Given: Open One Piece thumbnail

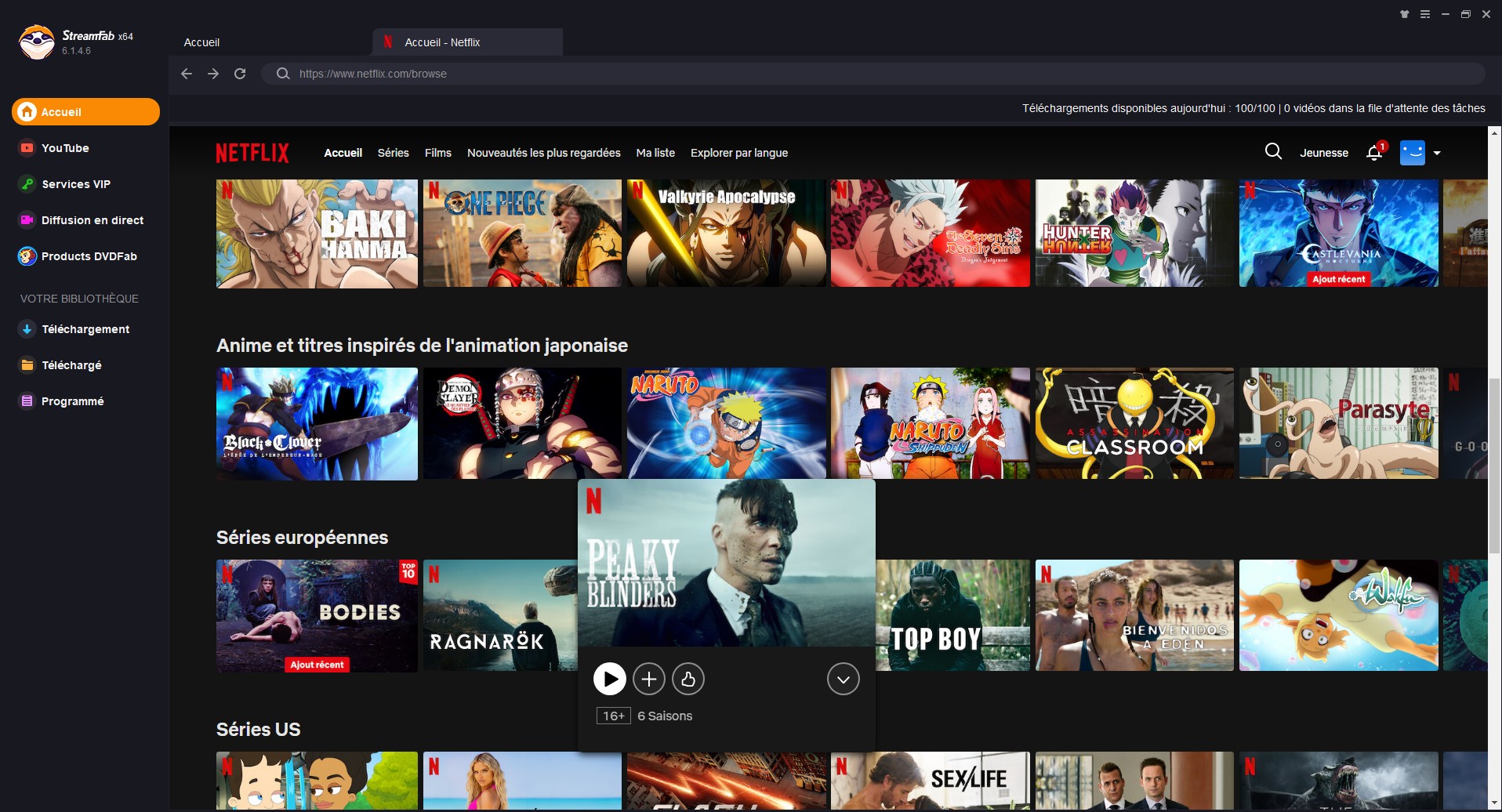Looking at the screenshot, I should (522, 233).
